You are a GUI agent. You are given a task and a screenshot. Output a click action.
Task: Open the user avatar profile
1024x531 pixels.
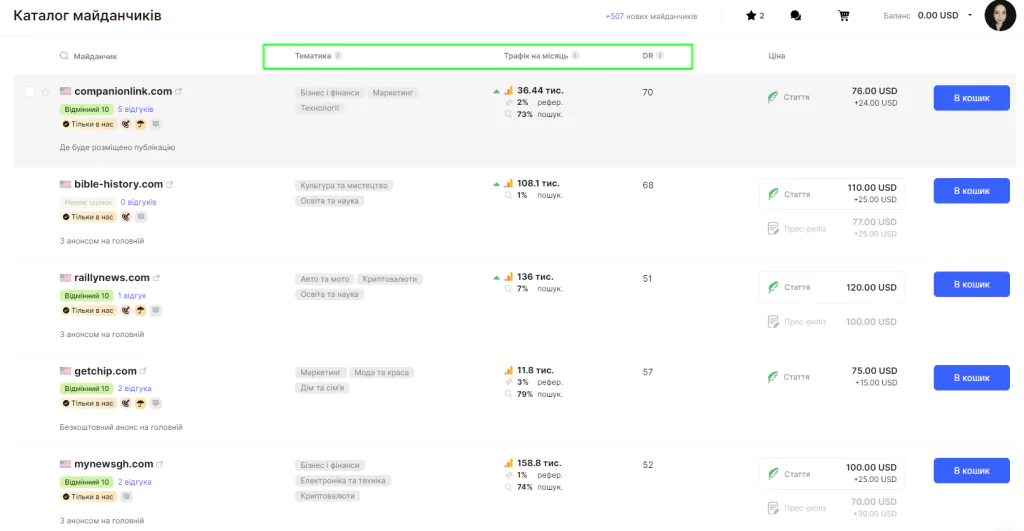pos(1000,16)
